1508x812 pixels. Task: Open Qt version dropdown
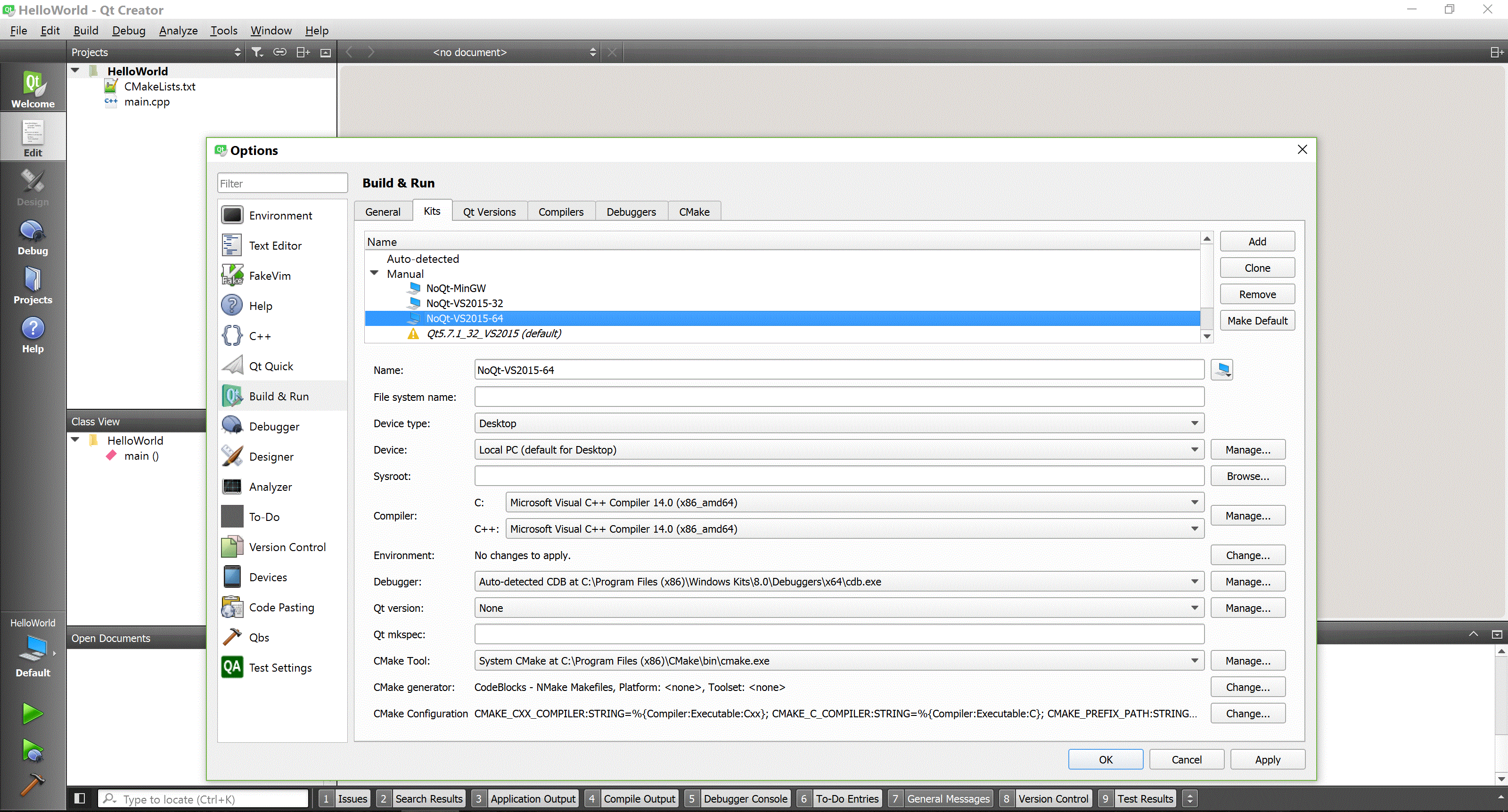[x=839, y=608]
